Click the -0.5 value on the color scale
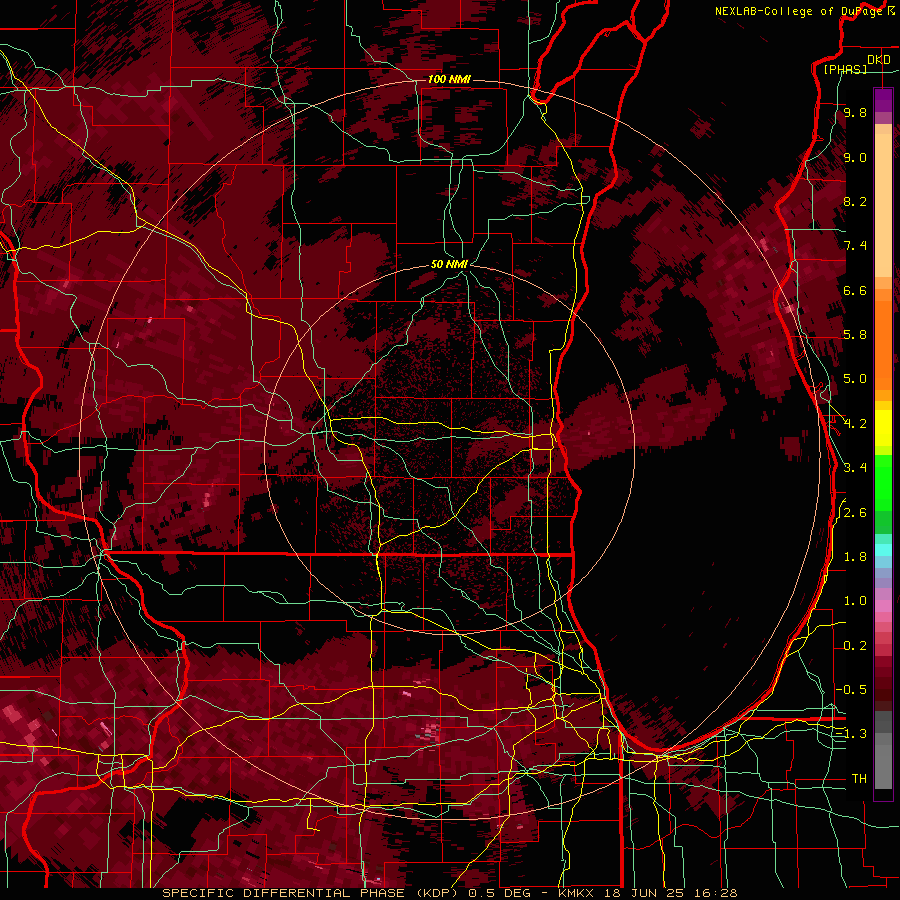The image size is (900, 900). click(851, 689)
